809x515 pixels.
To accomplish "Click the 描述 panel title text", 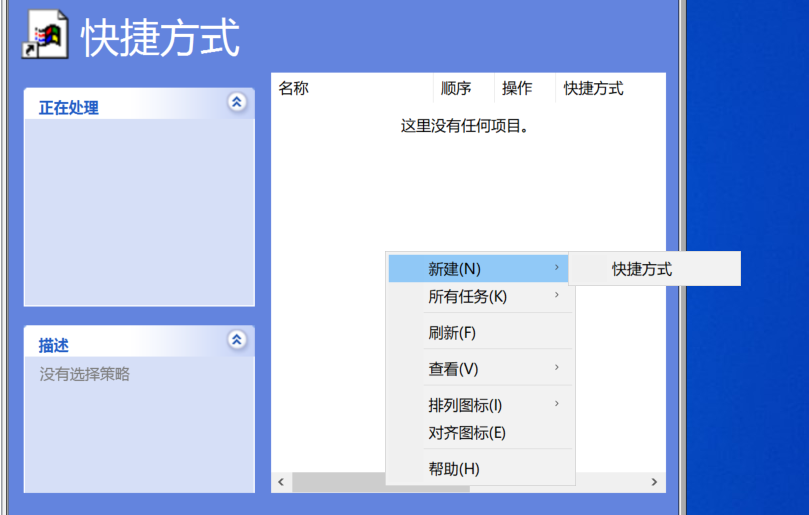I will [54, 345].
